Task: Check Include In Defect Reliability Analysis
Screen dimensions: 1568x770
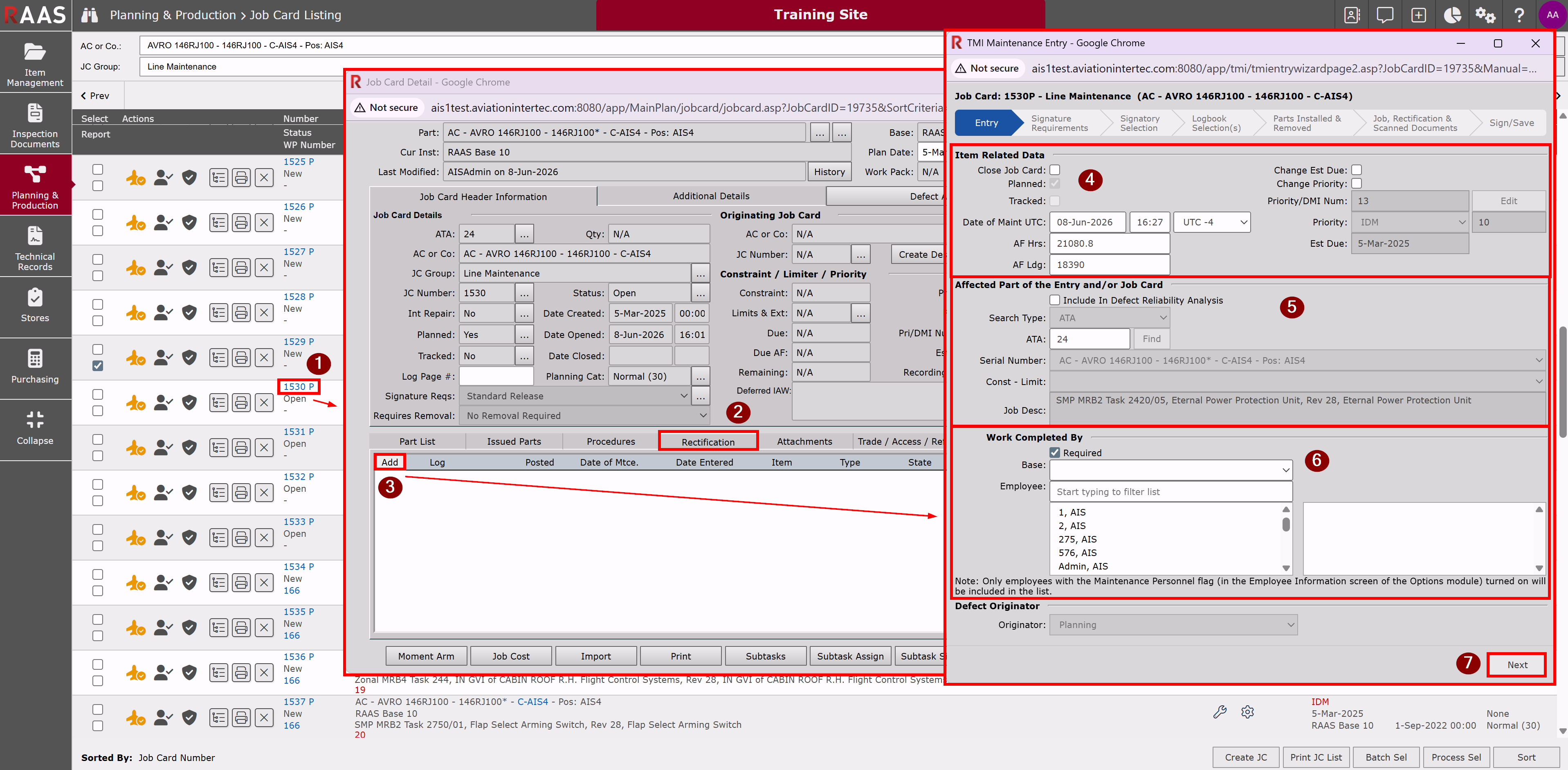Action: pyautogui.click(x=1055, y=300)
